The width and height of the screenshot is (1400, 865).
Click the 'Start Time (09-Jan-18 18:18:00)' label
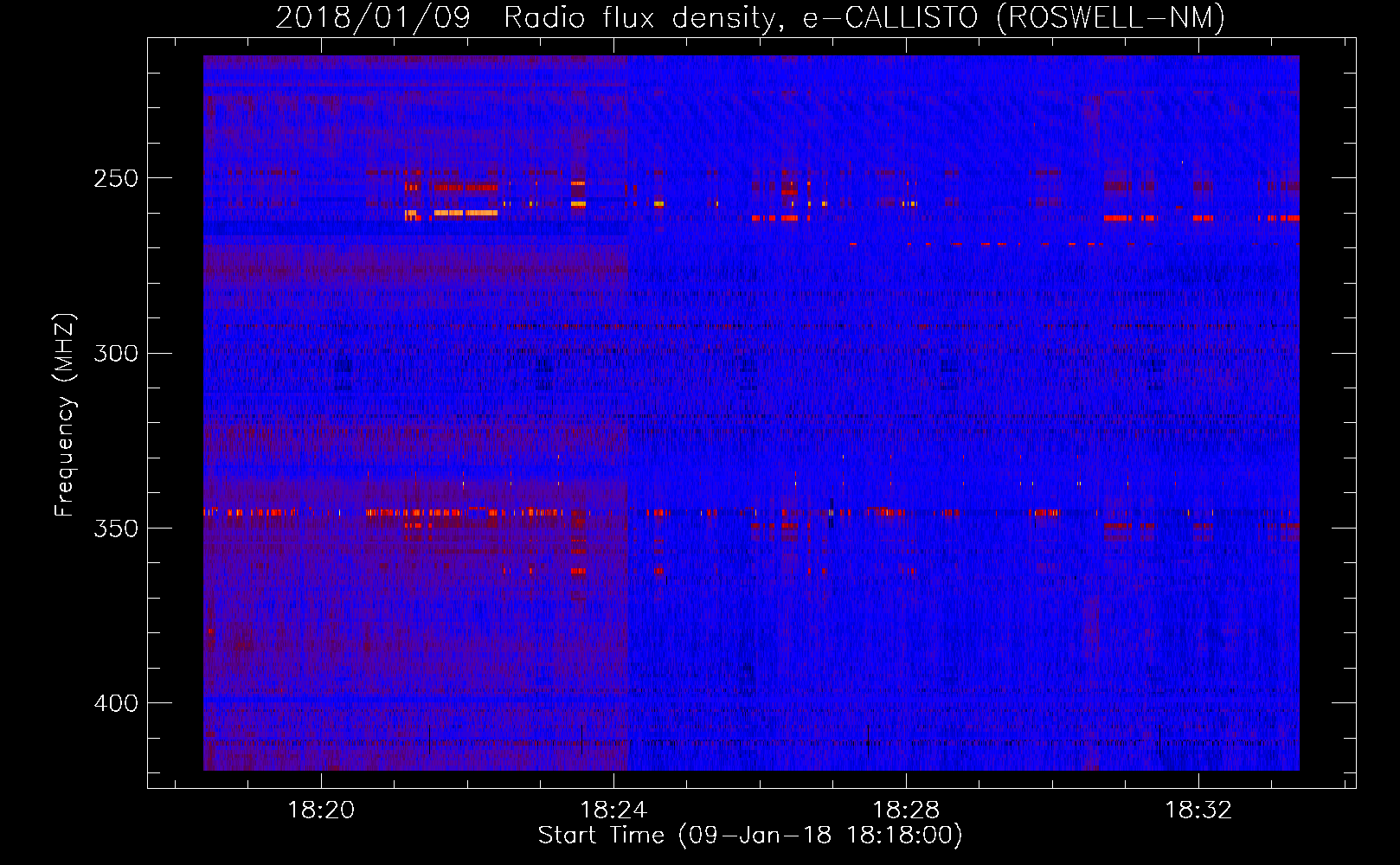[750, 836]
